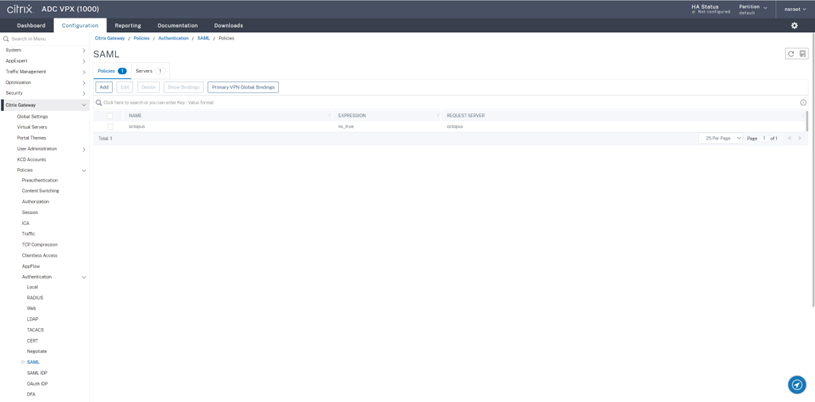Go to next page arrow
Viewport: 815px width, 402px height.
[800, 138]
